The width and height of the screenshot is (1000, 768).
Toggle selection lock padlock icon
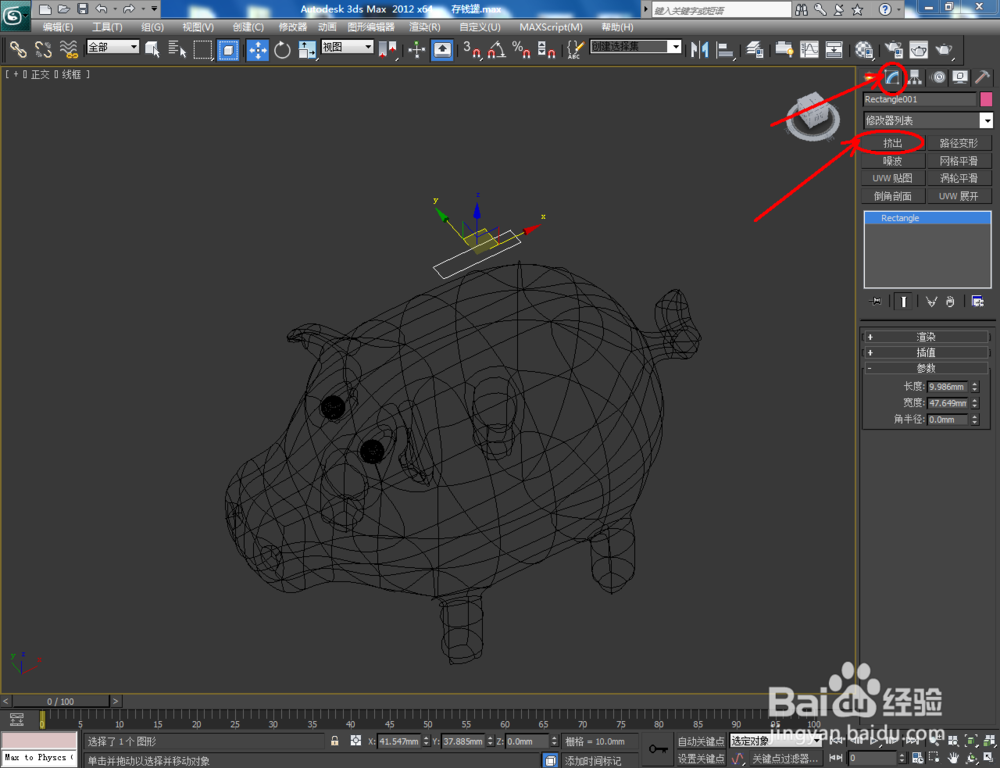[335, 741]
